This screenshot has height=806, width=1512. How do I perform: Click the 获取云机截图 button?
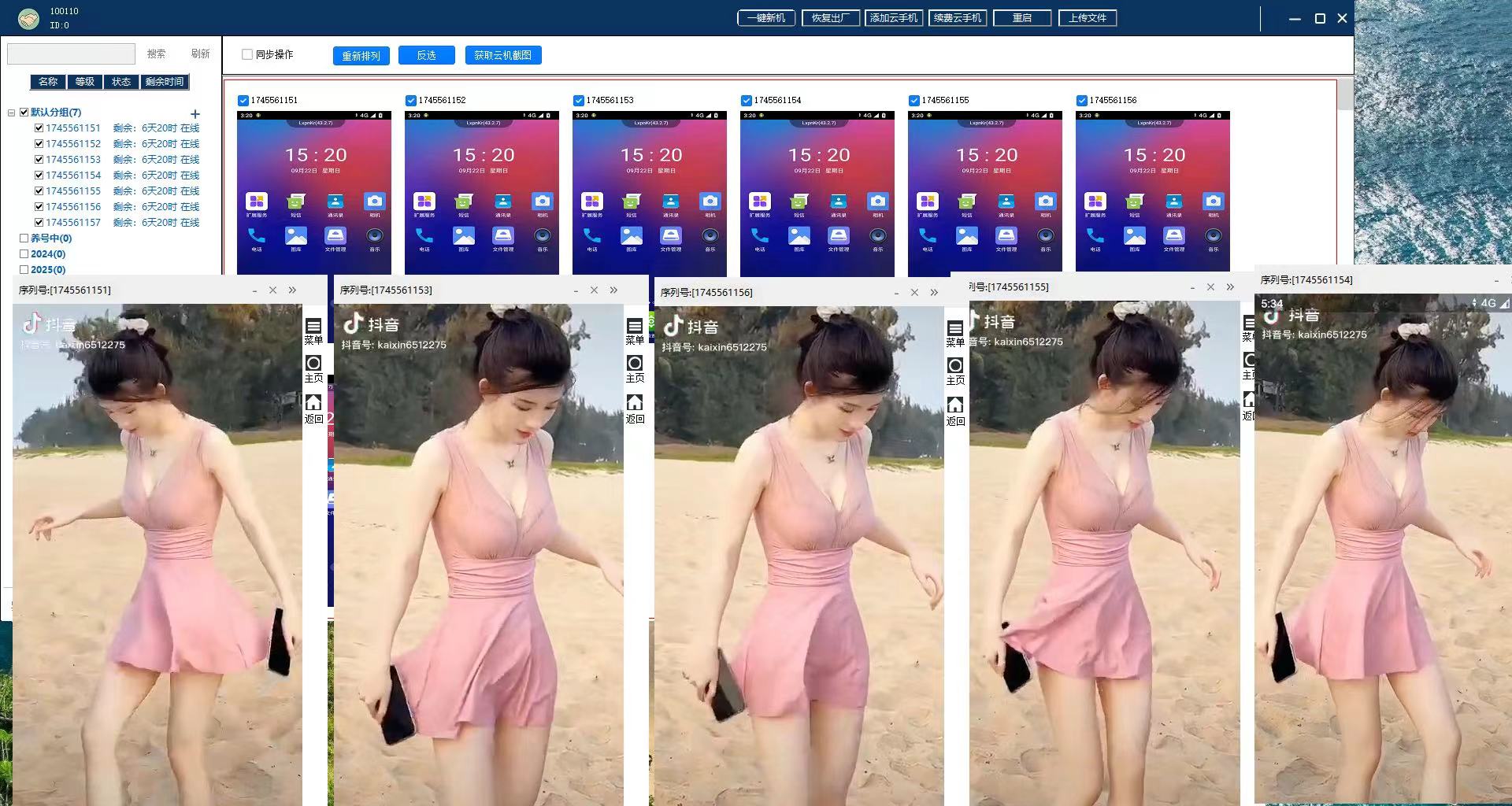click(x=503, y=55)
